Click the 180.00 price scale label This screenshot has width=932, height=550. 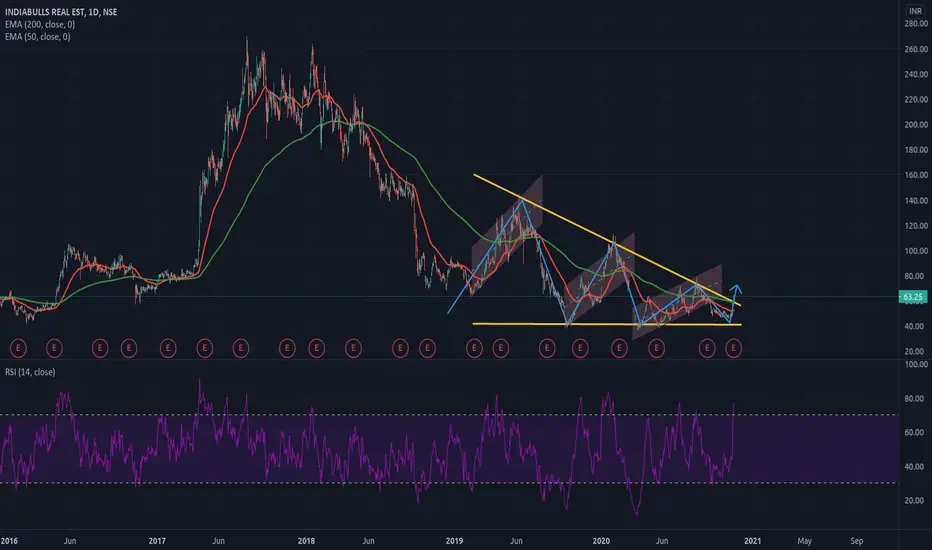(916, 150)
